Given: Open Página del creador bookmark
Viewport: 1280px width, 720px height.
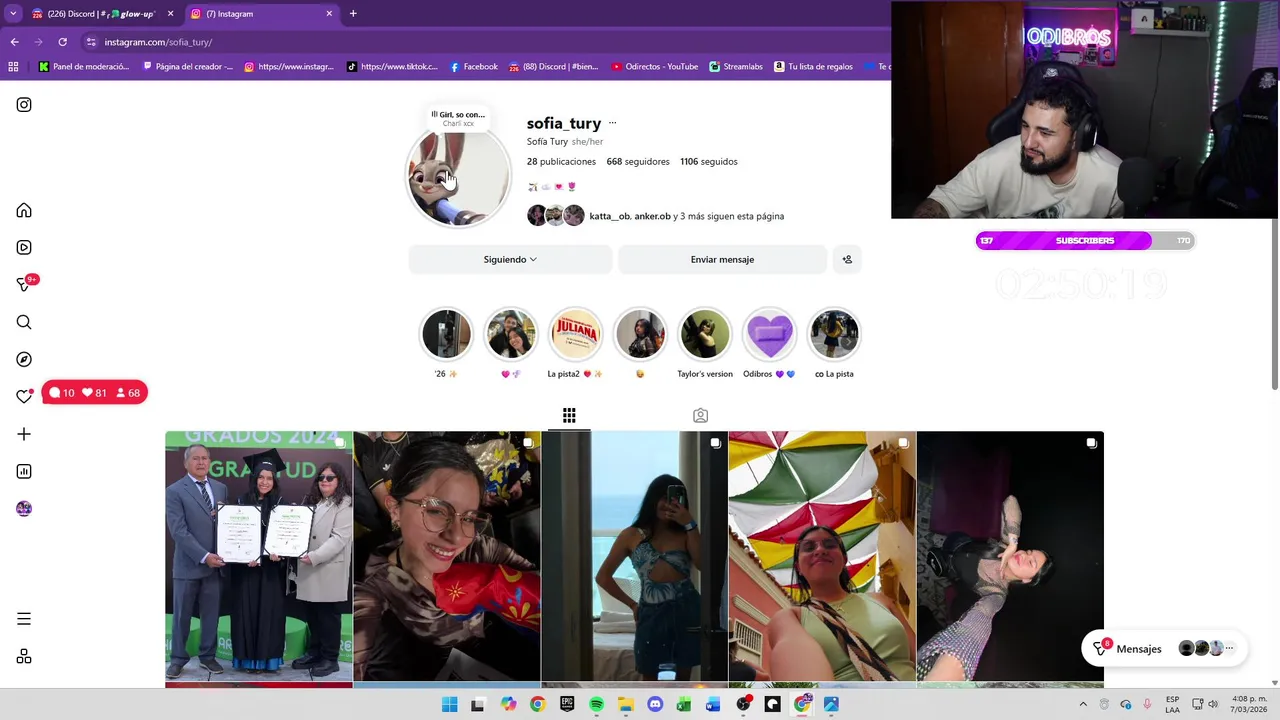Looking at the screenshot, I should (x=188, y=67).
